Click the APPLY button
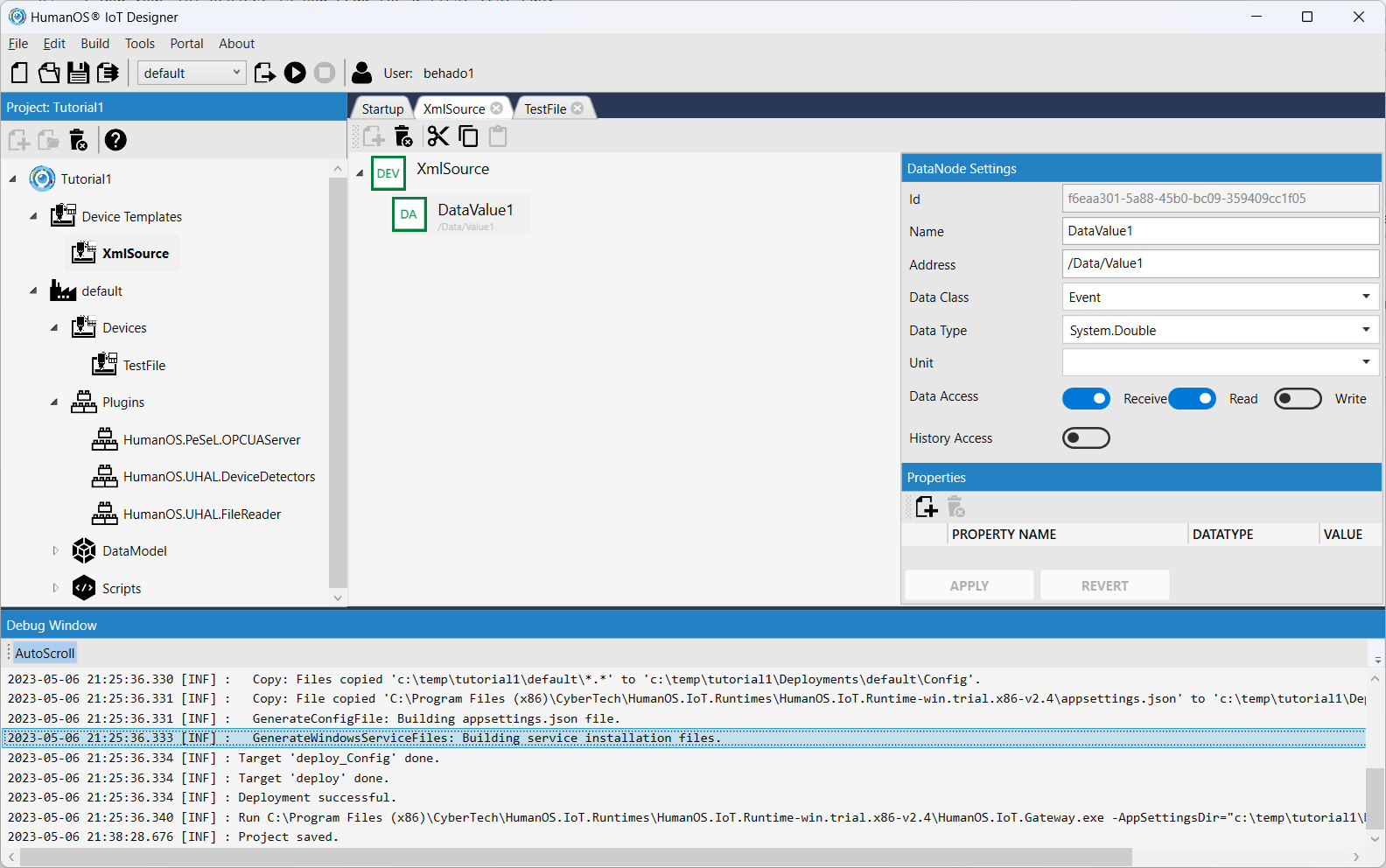This screenshot has width=1386, height=868. coord(969,585)
